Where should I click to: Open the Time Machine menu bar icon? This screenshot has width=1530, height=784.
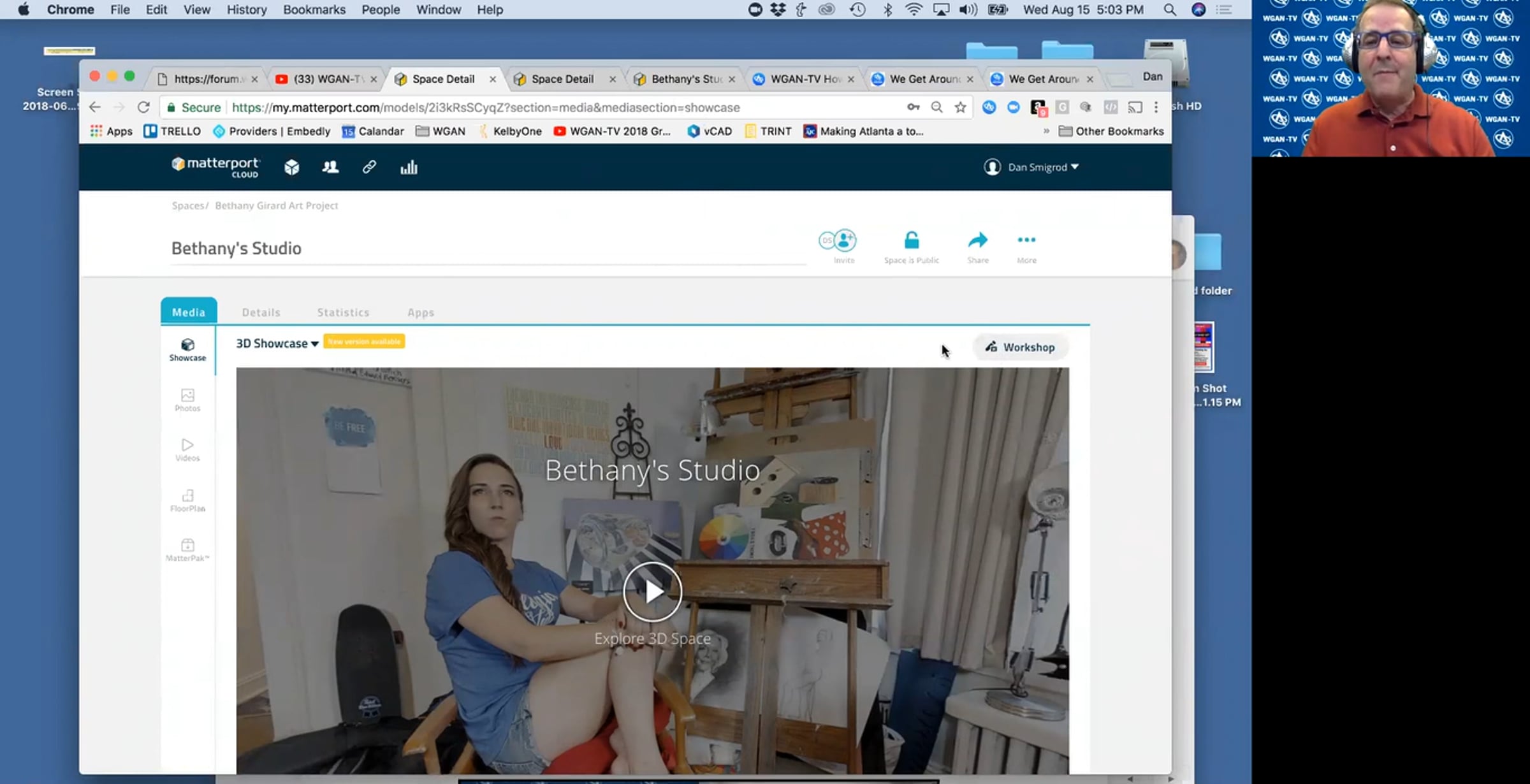click(858, 10)
